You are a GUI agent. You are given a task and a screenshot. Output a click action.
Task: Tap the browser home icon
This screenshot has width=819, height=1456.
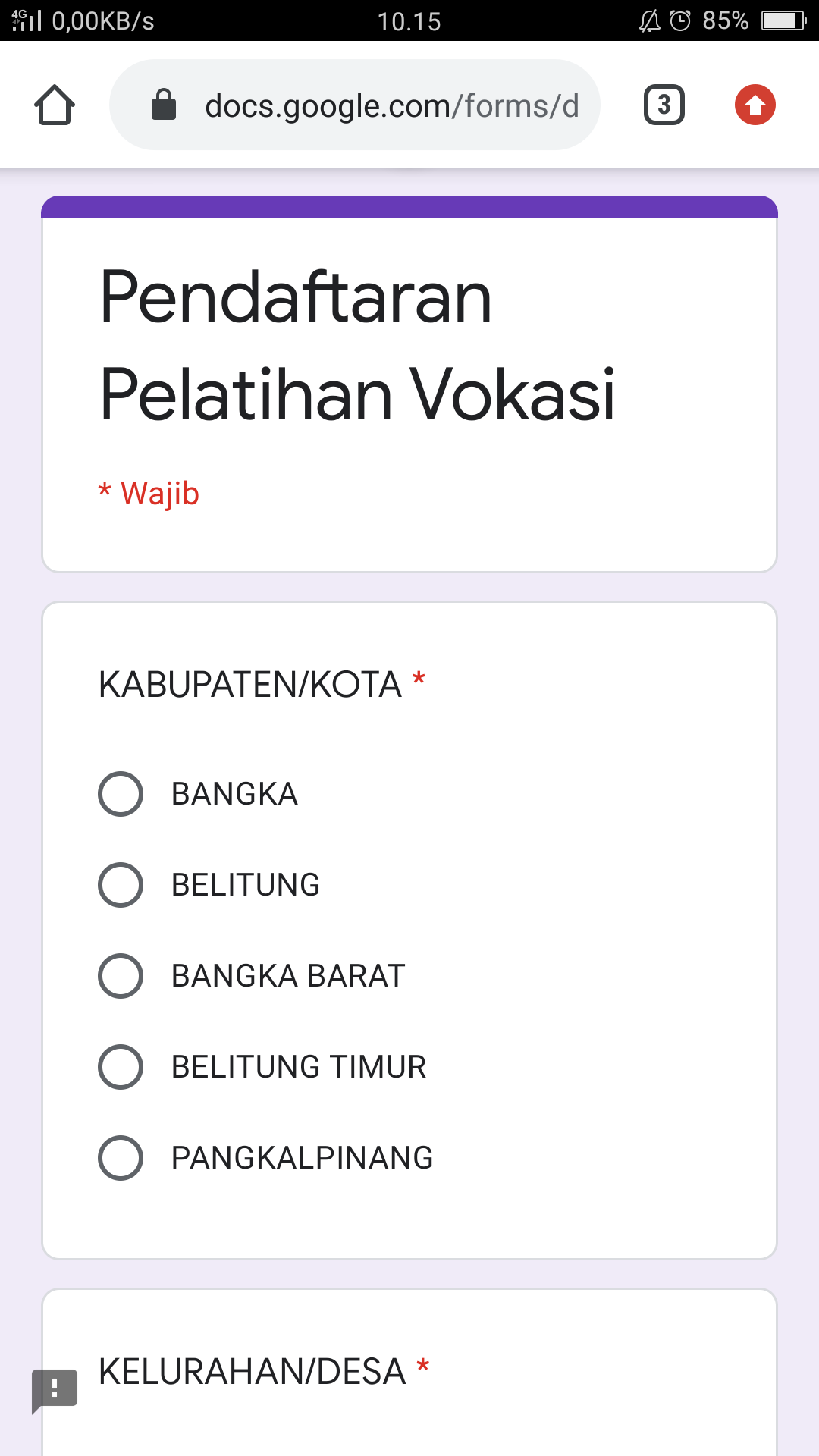coord(55,105)
